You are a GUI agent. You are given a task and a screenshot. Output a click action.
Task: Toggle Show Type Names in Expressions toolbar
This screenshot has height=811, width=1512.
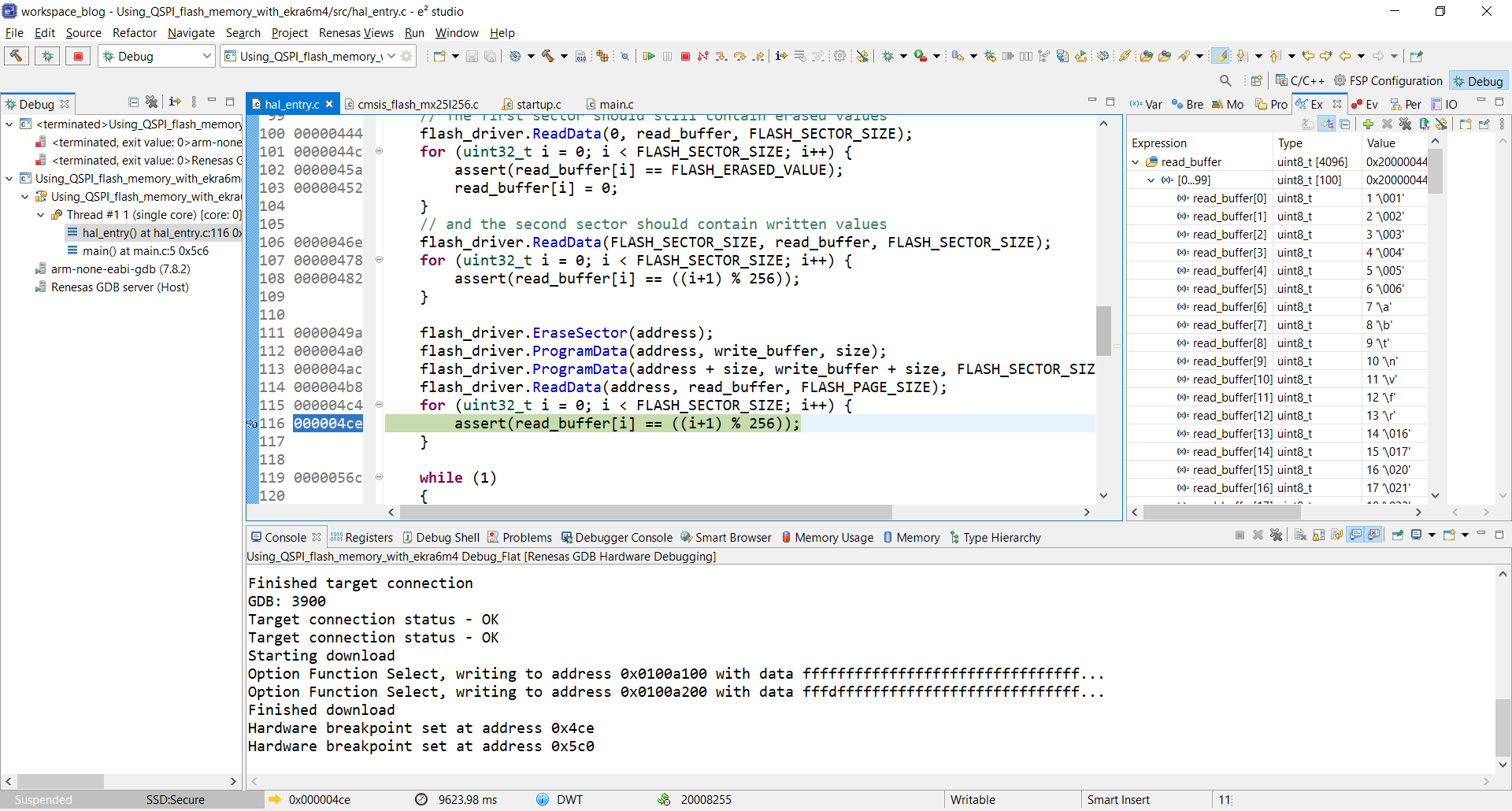point(1308,124)
